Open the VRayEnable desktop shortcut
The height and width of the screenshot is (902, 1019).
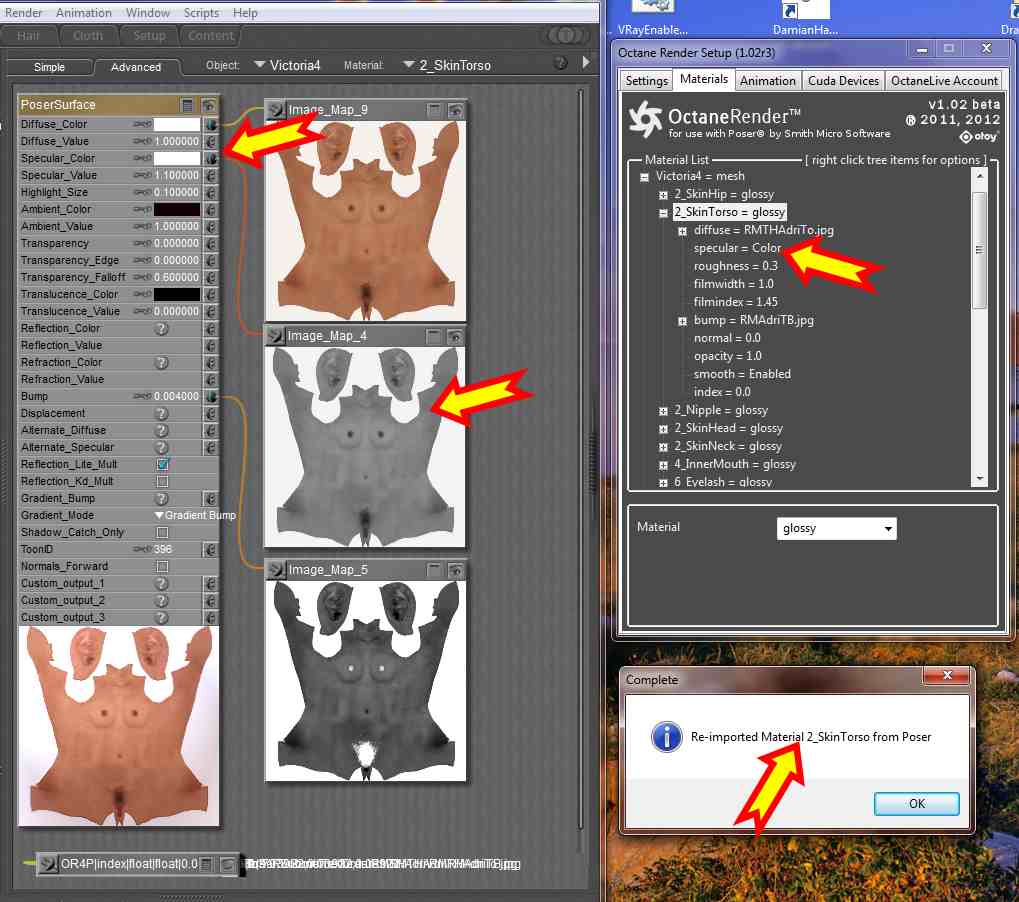pos(652,18)
